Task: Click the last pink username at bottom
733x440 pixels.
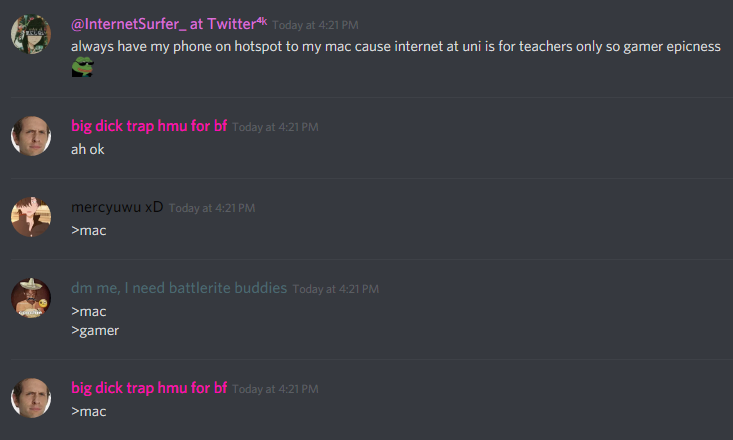Action: point(149,388)
